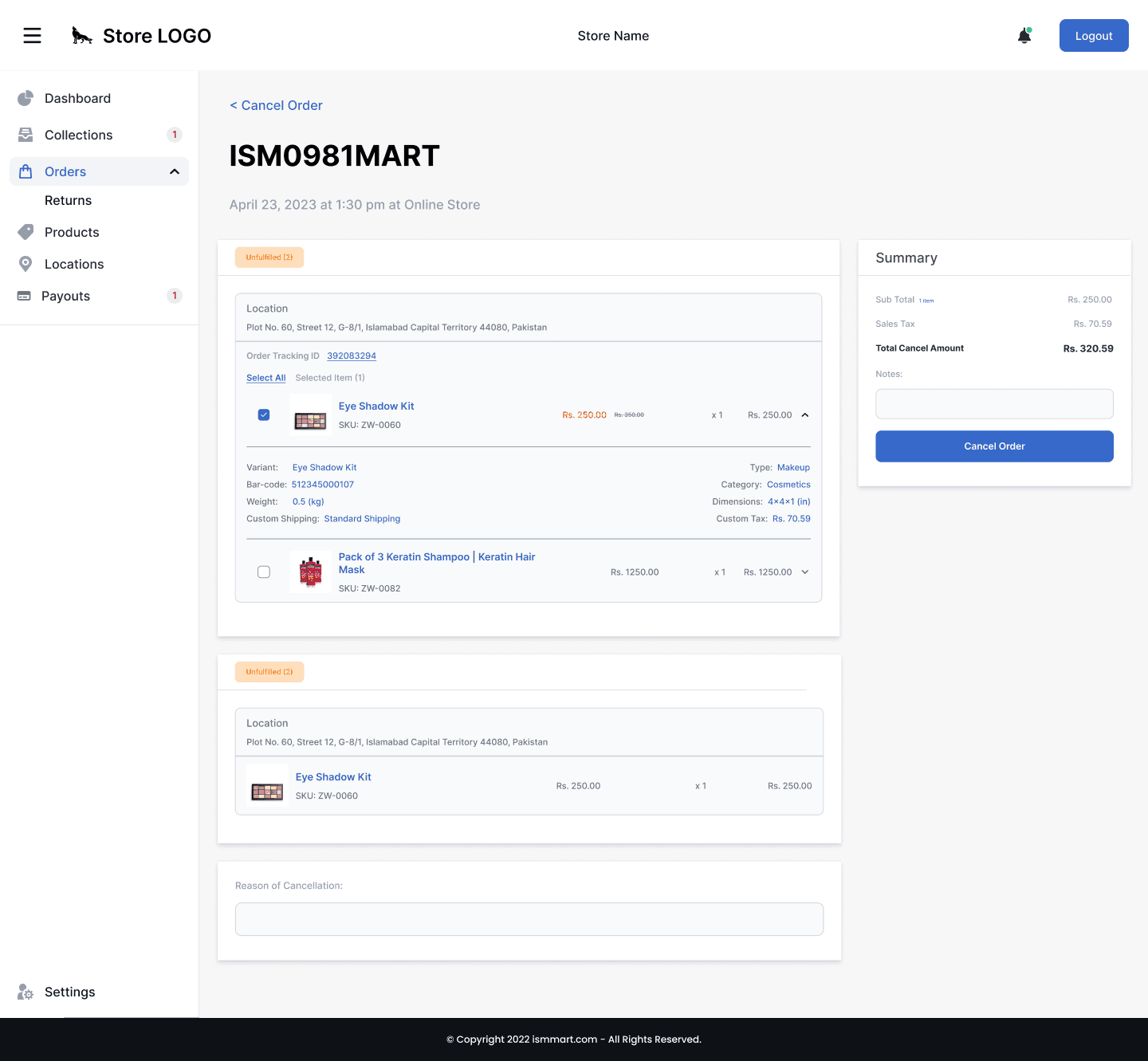1148x1061 pixels.
Task: Open the first Eye Shadow Kit product link
Action: [x=376, y=406]
